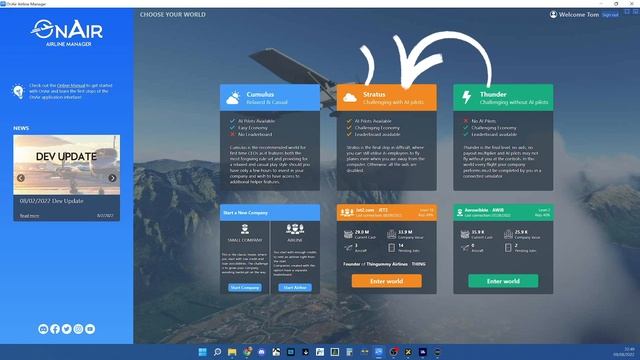This screenshot has height=360, width=640.
Task: Click the Stratus company card orange header
Action: point(387,213)
